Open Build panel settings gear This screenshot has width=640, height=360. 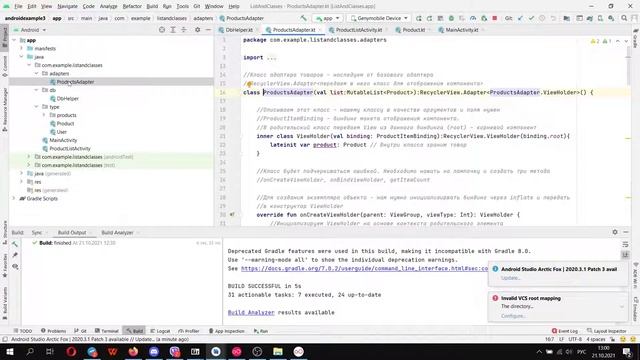tap(615, 232)
